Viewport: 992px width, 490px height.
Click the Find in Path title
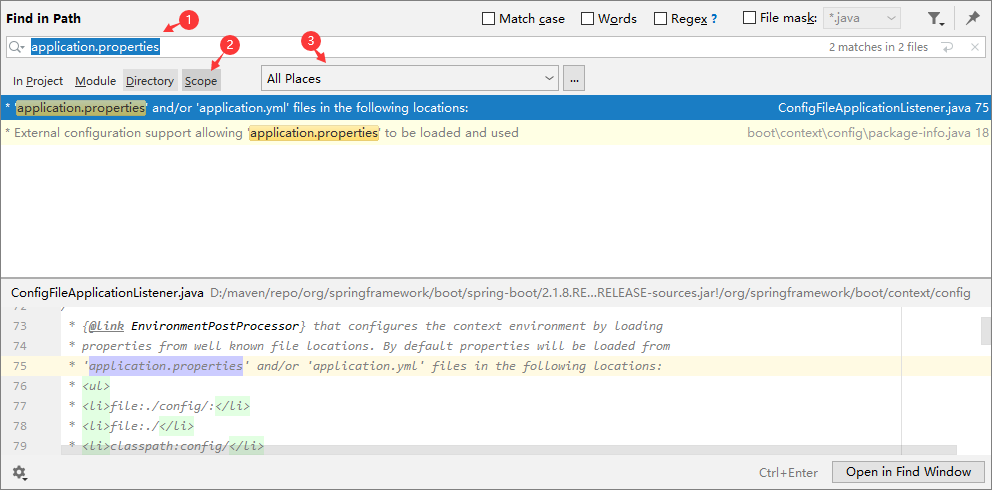point(44,19)
